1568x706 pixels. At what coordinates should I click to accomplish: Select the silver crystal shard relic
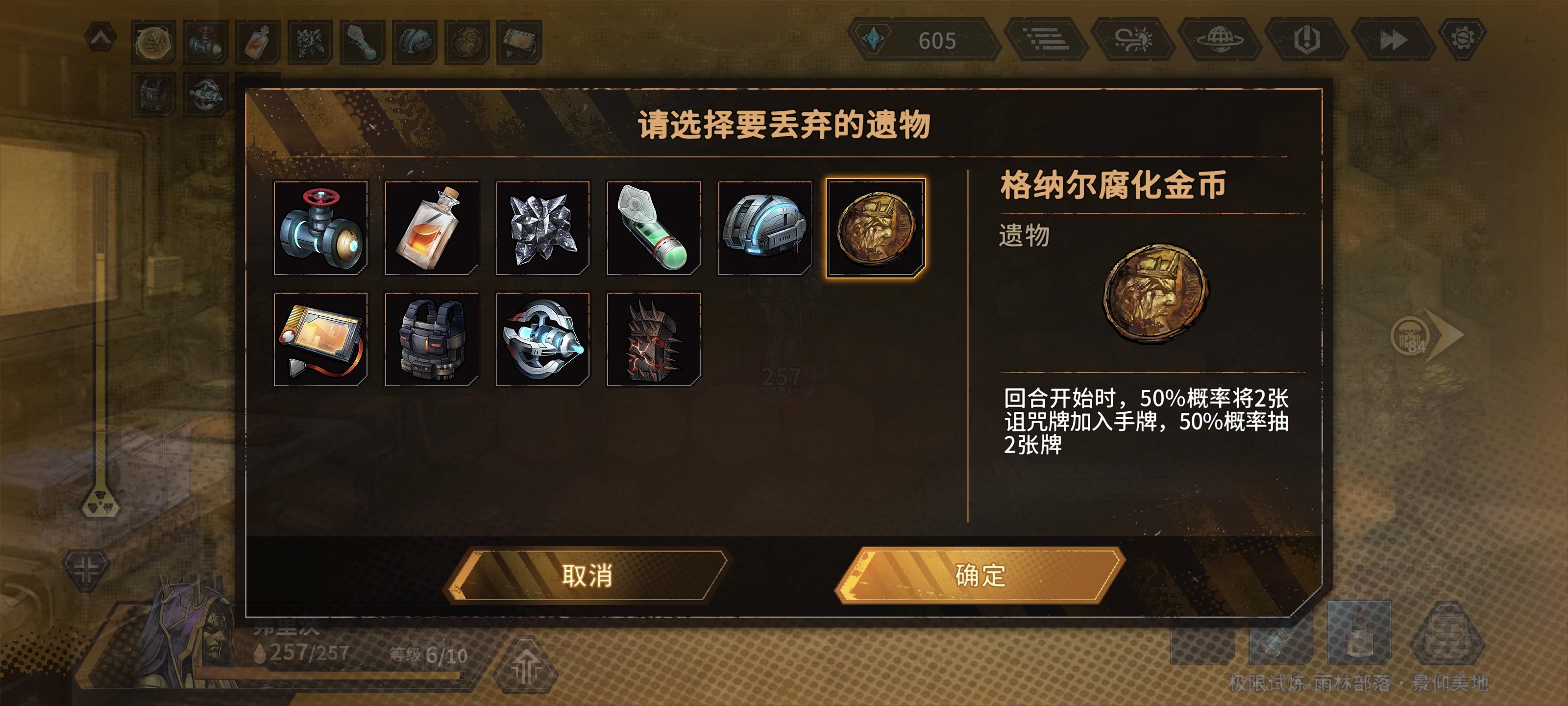coord(542,228)
